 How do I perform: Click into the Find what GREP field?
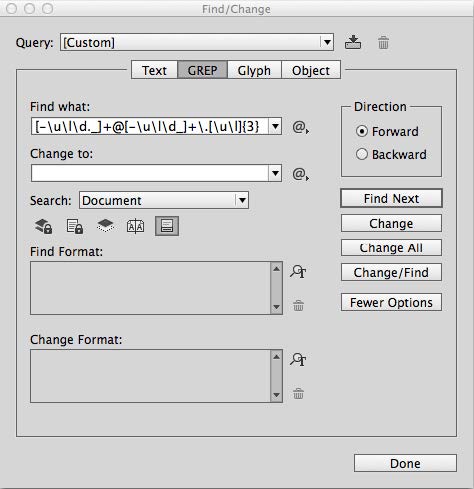(x=150, y=126)
